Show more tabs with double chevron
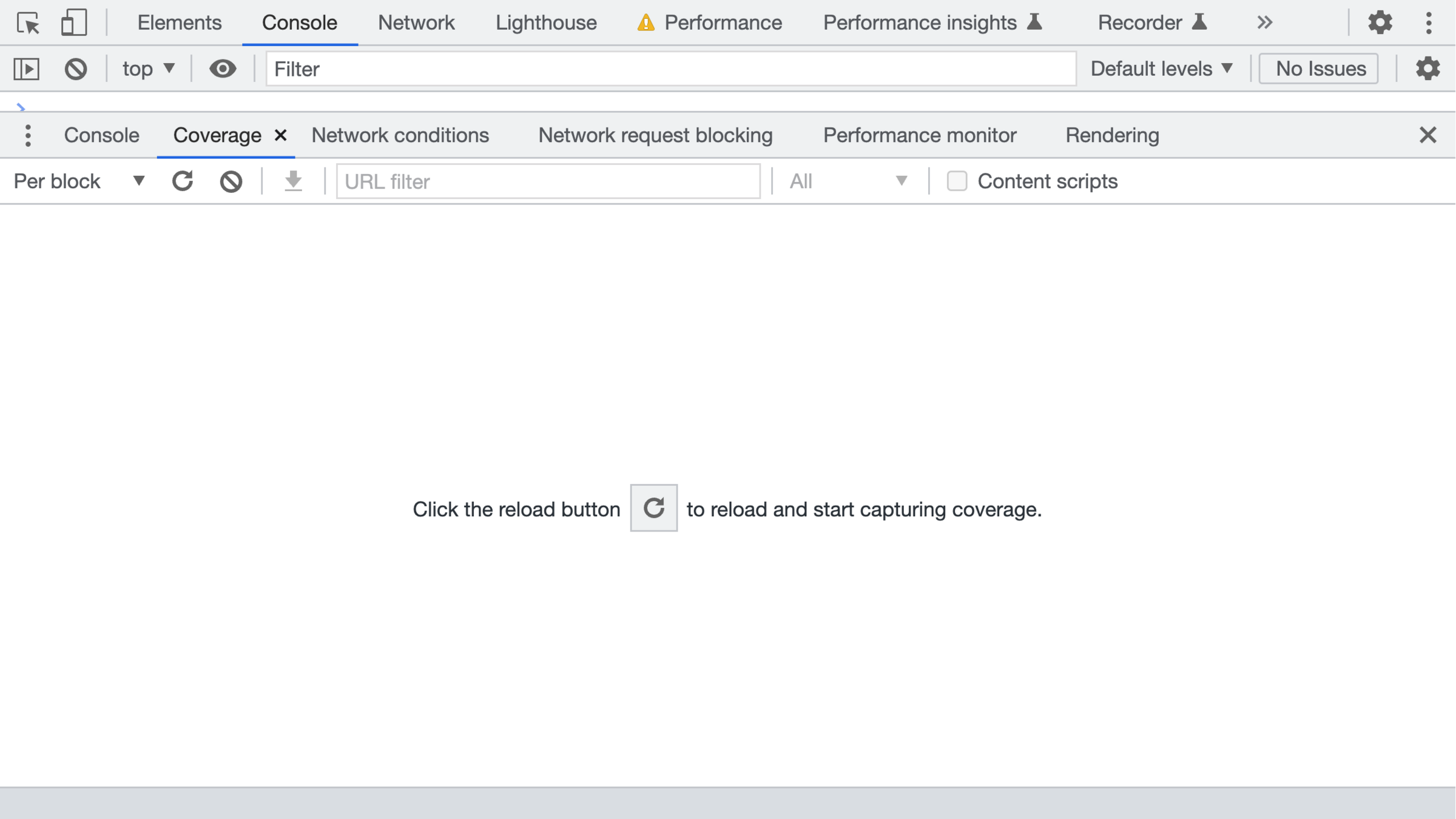 1265,23
